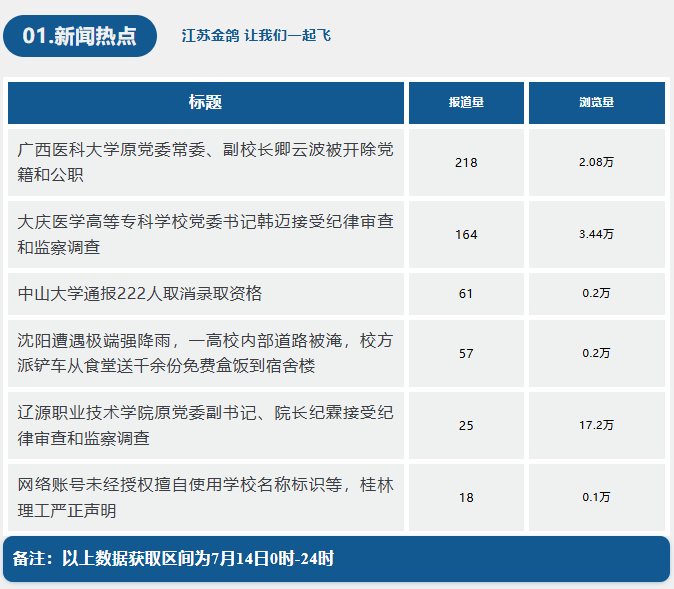Select the view count 3.44万
The height and width of the screenshot is (589, 674).
point(596,234)
